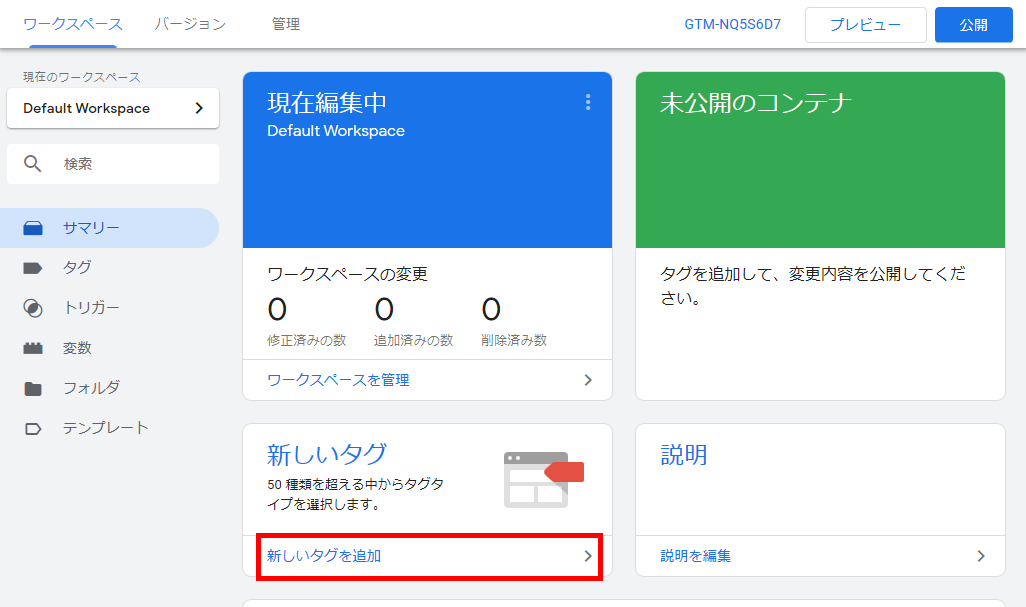
Task: Click the 検索 search field
Action: 113,164
